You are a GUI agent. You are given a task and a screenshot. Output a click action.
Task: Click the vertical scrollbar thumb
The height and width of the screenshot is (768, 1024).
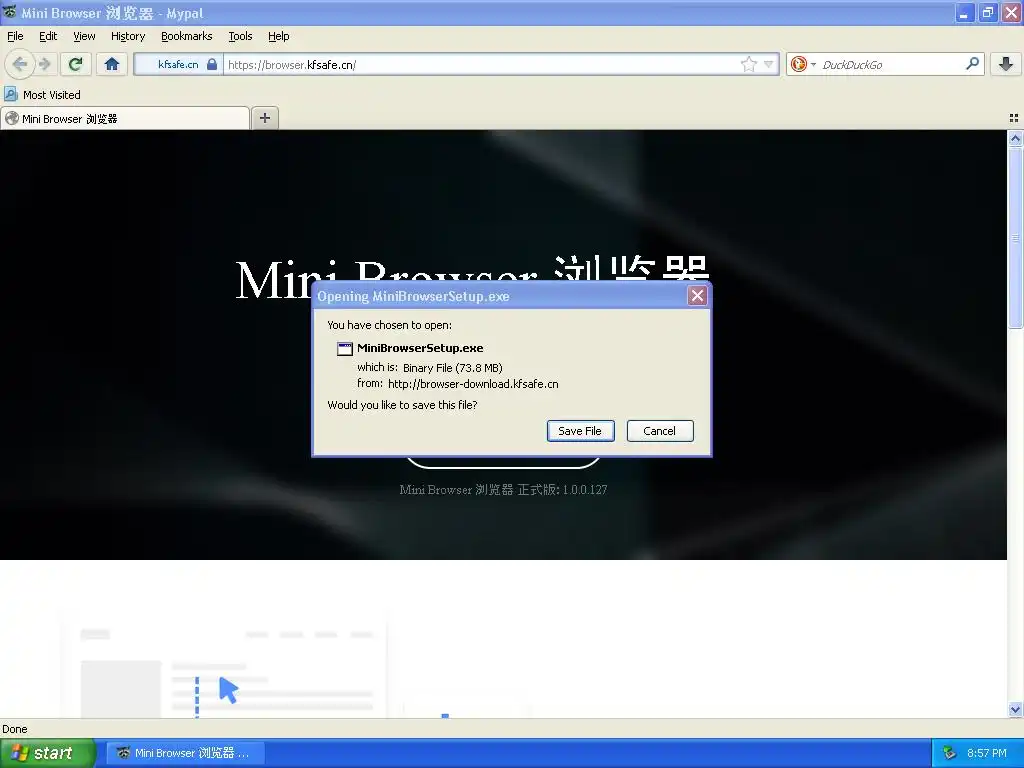point(1015,238)
